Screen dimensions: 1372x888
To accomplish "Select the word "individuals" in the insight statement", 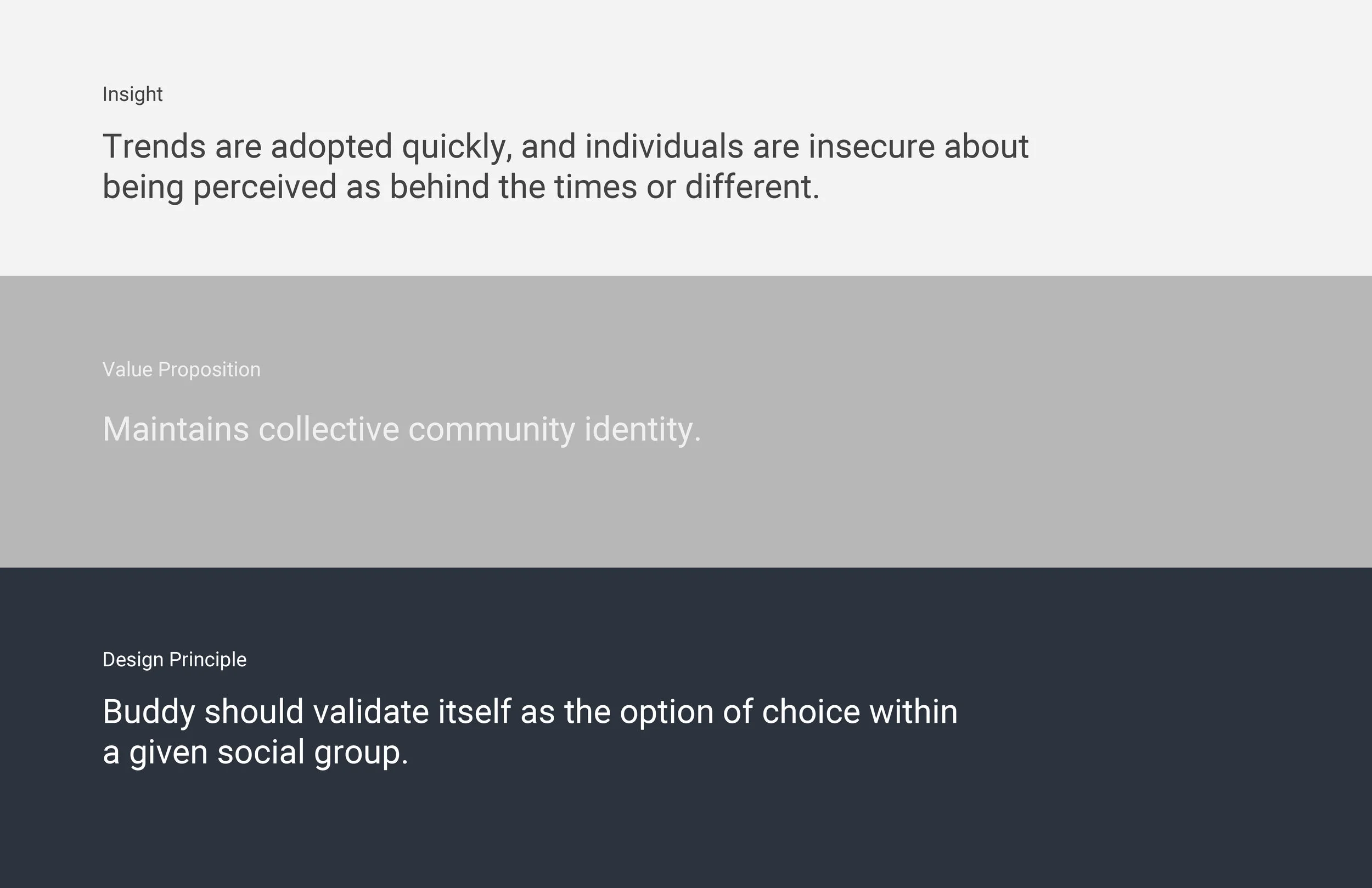I will [x=665, y=146].
